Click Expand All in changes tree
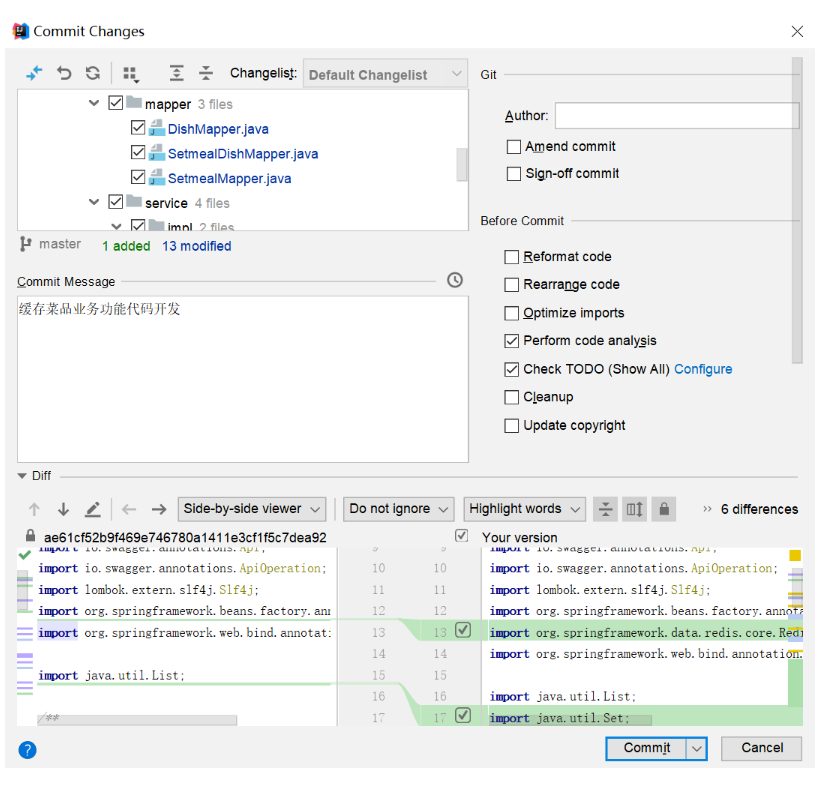 [177, 73]
